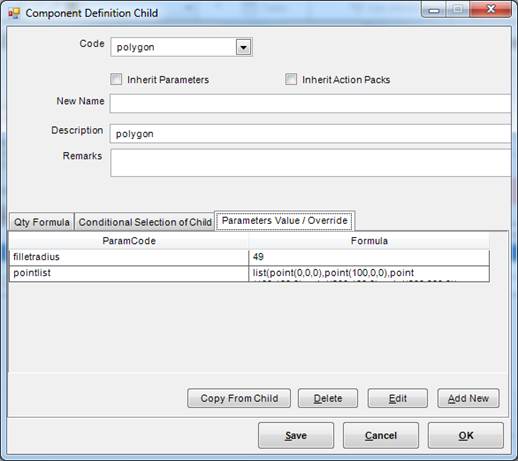
Task: Click the Copy From Child button
Action: pos(239,398)
